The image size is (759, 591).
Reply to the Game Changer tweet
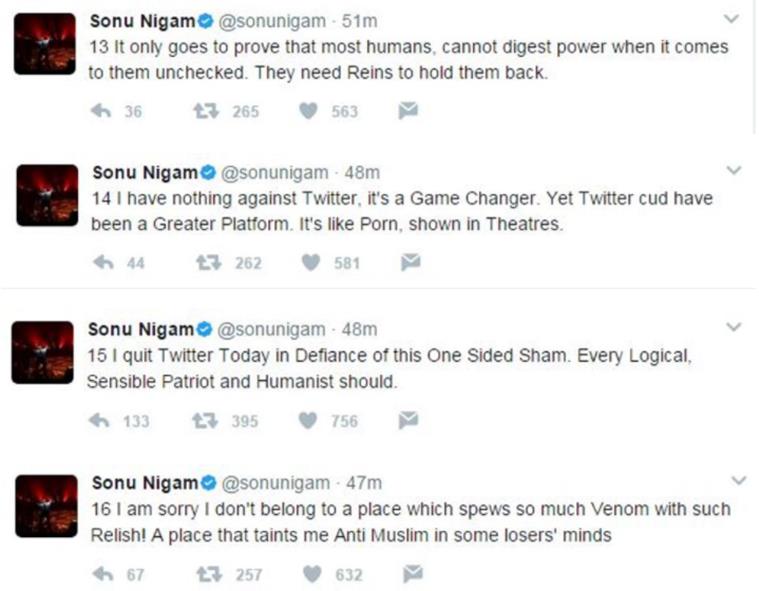[102, 262]
